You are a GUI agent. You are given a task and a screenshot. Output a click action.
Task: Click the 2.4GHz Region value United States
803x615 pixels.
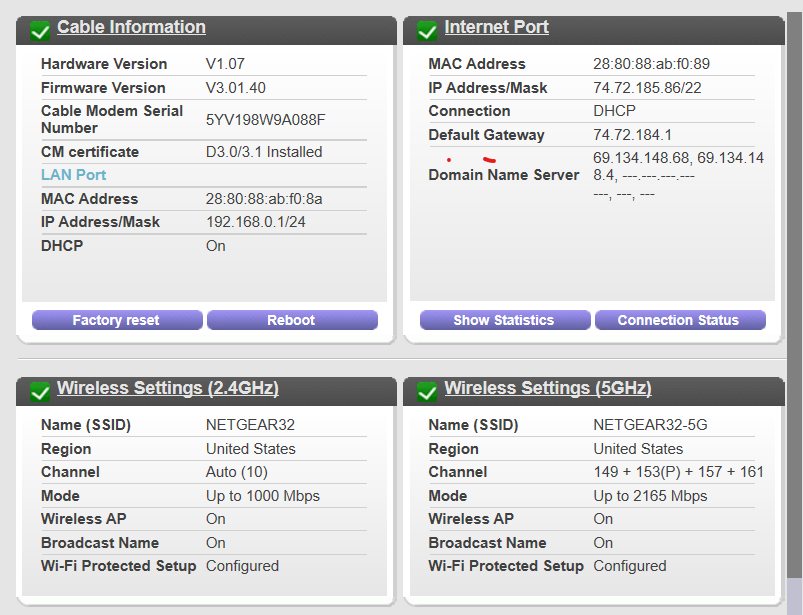251,449
